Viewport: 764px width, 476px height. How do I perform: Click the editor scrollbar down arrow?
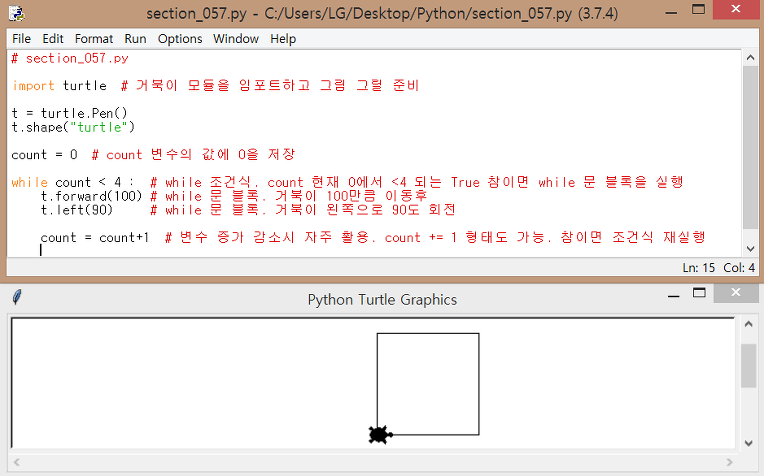click(750, 249)
